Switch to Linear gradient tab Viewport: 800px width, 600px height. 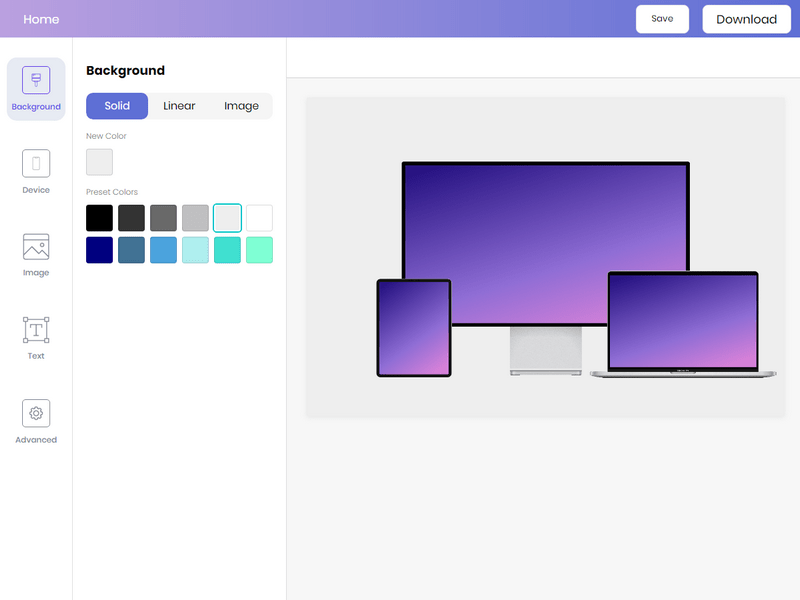pos(179,106)
